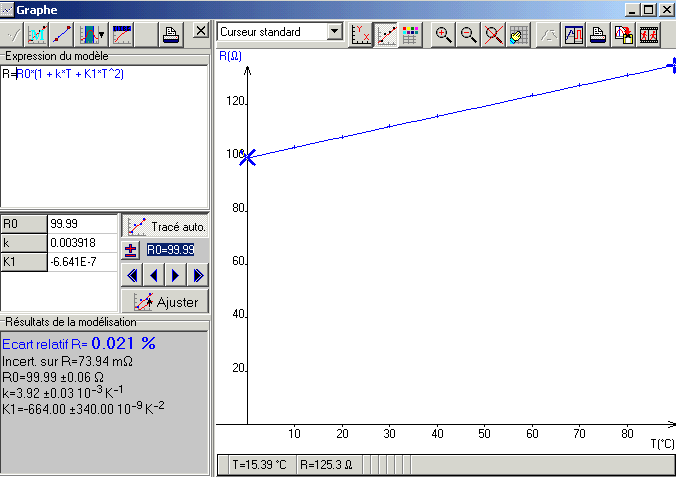Click the fast decrease double left arrow
Screen dimensions: 676x477
132,275
